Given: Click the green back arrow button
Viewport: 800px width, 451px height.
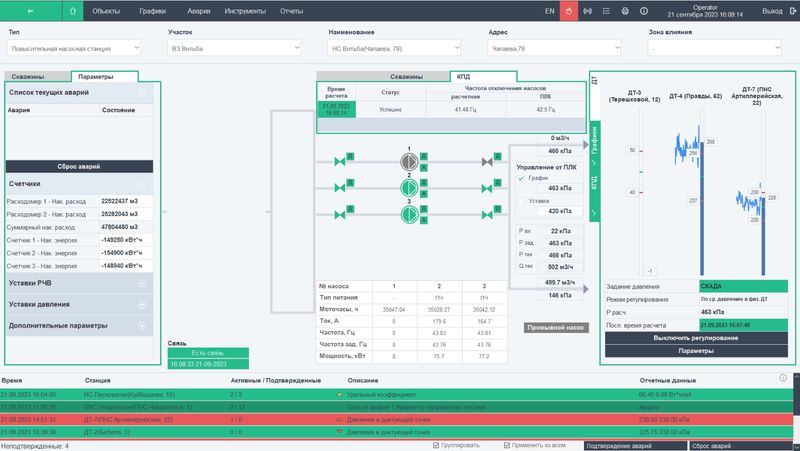Looking at the screenshot, I should tap(30, 11).
